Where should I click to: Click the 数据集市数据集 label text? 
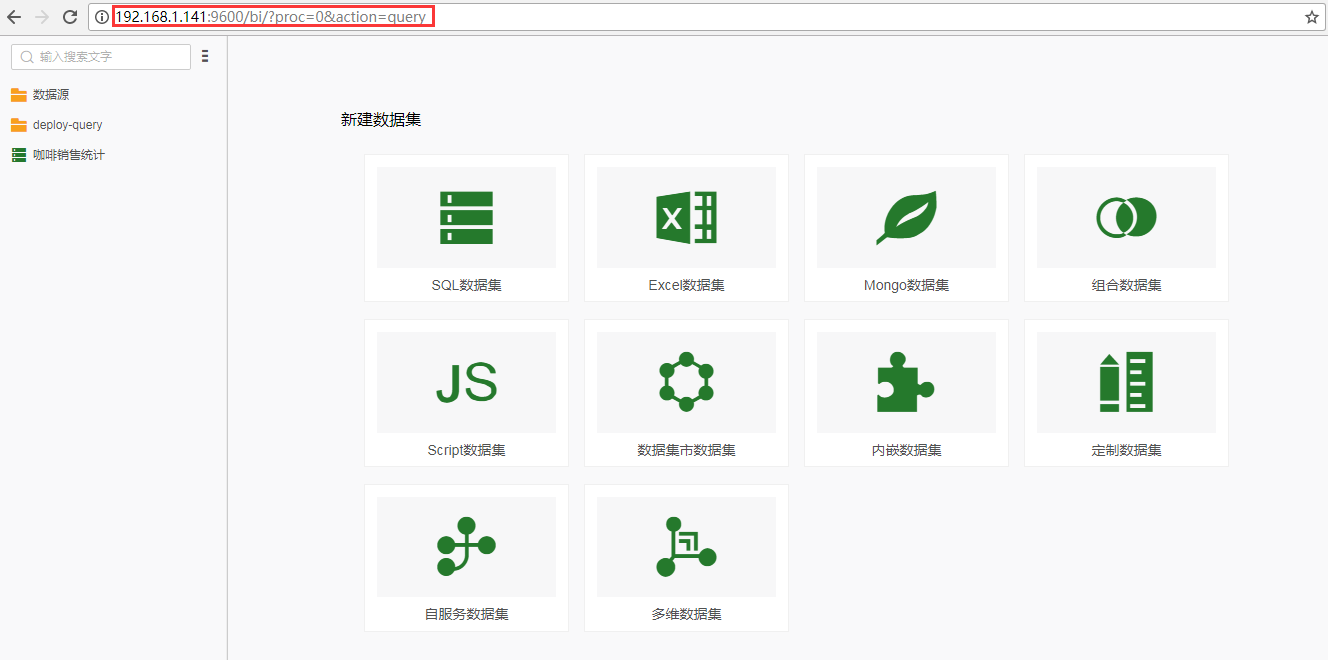coord(686,450)
